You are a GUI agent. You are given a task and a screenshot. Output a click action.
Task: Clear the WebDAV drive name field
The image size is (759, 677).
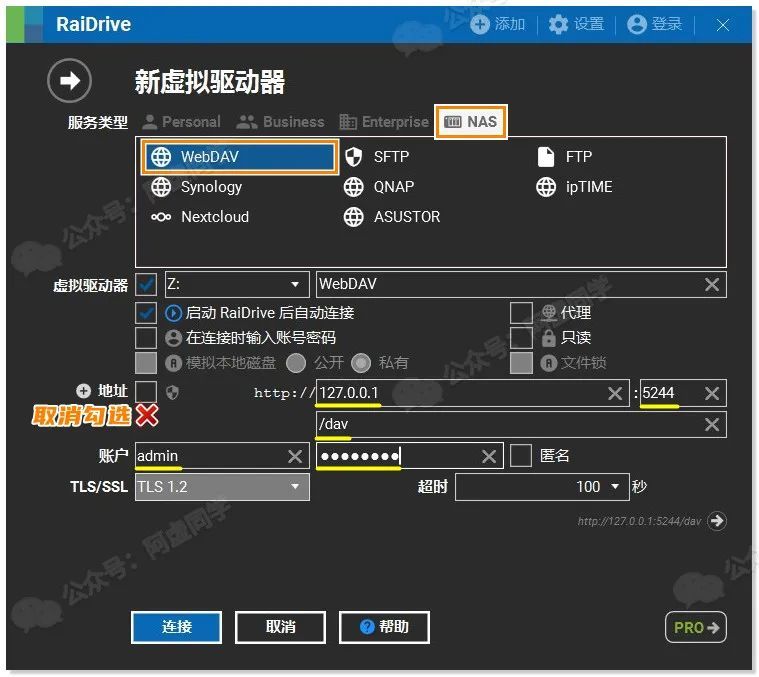712,285
